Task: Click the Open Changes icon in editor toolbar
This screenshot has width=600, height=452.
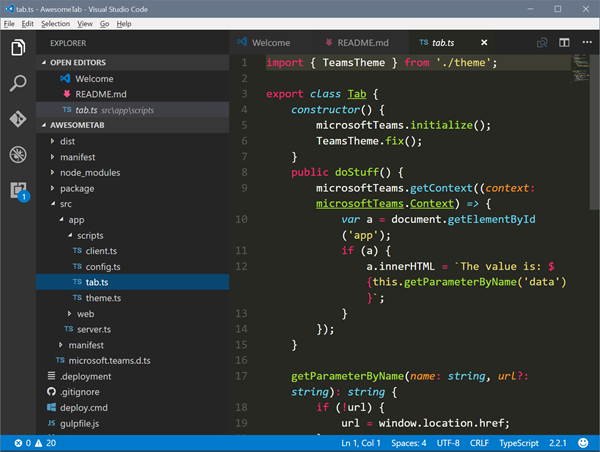Action: [x=542, y=42]
